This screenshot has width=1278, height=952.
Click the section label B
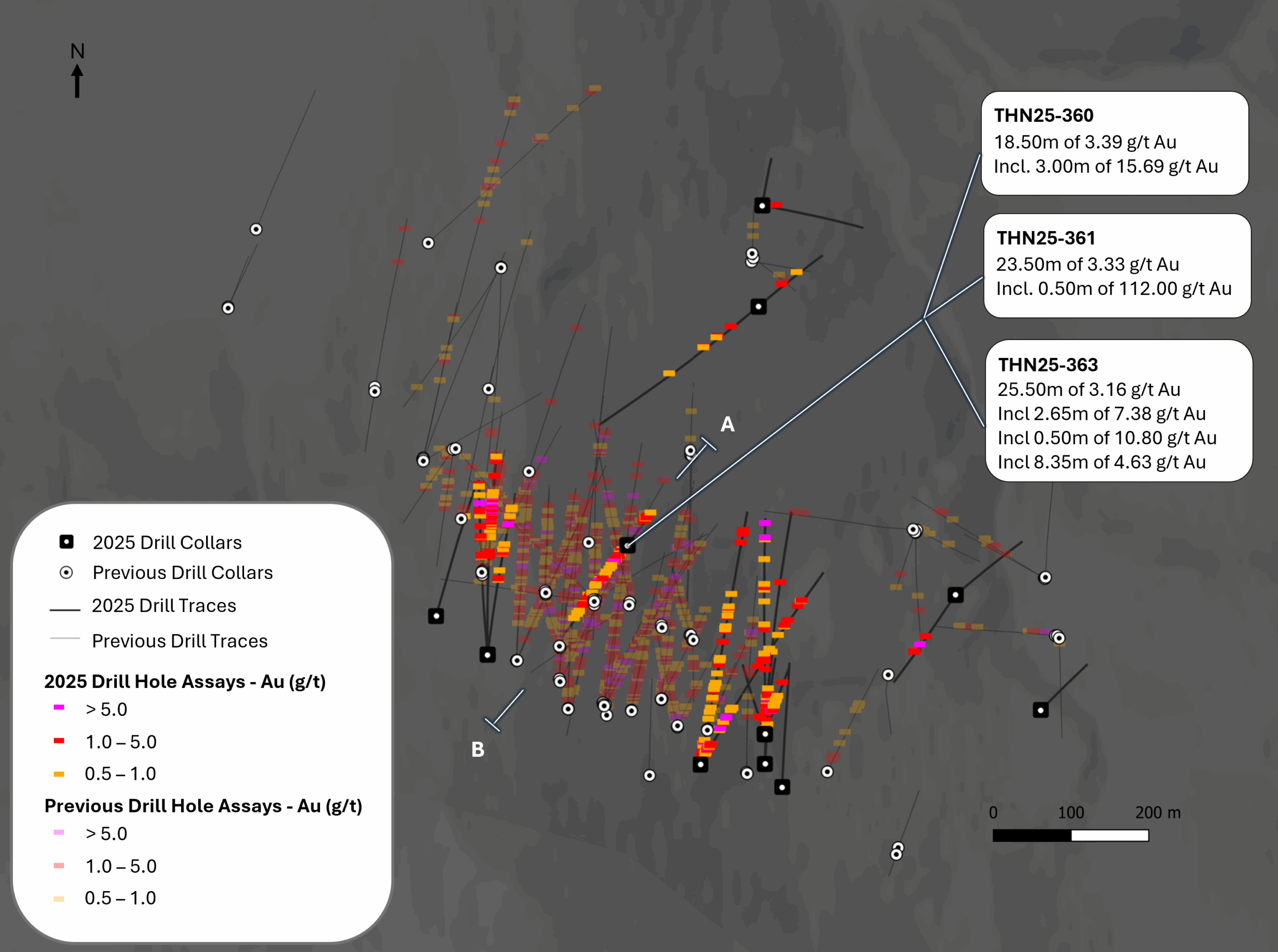477,750
